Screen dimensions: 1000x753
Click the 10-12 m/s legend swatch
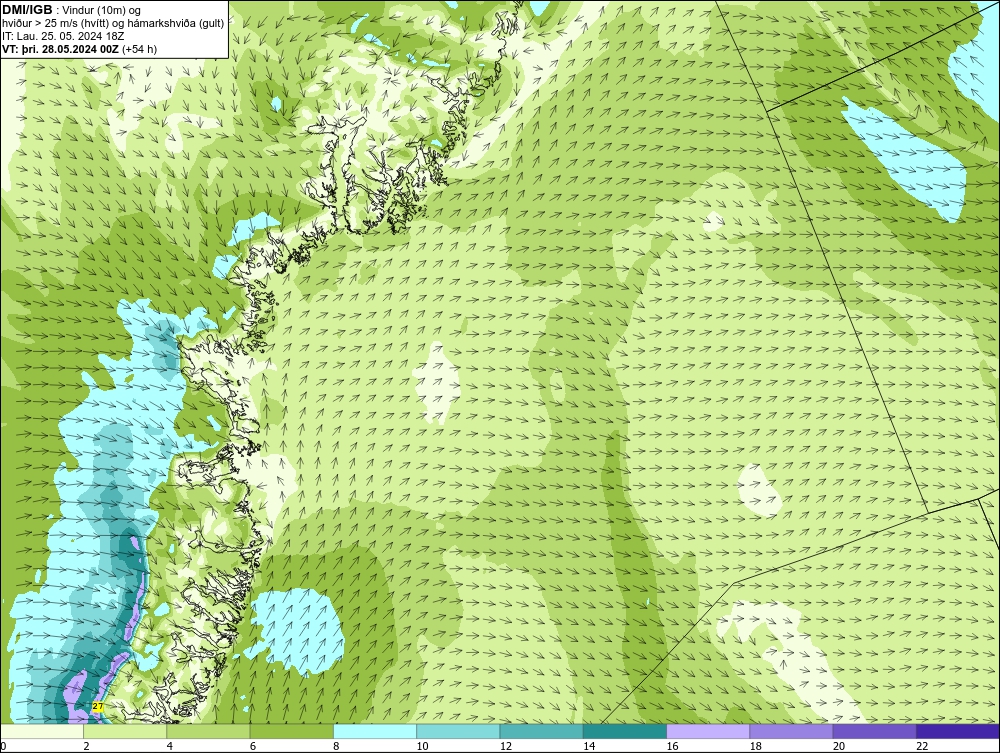click(x=458, y=731)
